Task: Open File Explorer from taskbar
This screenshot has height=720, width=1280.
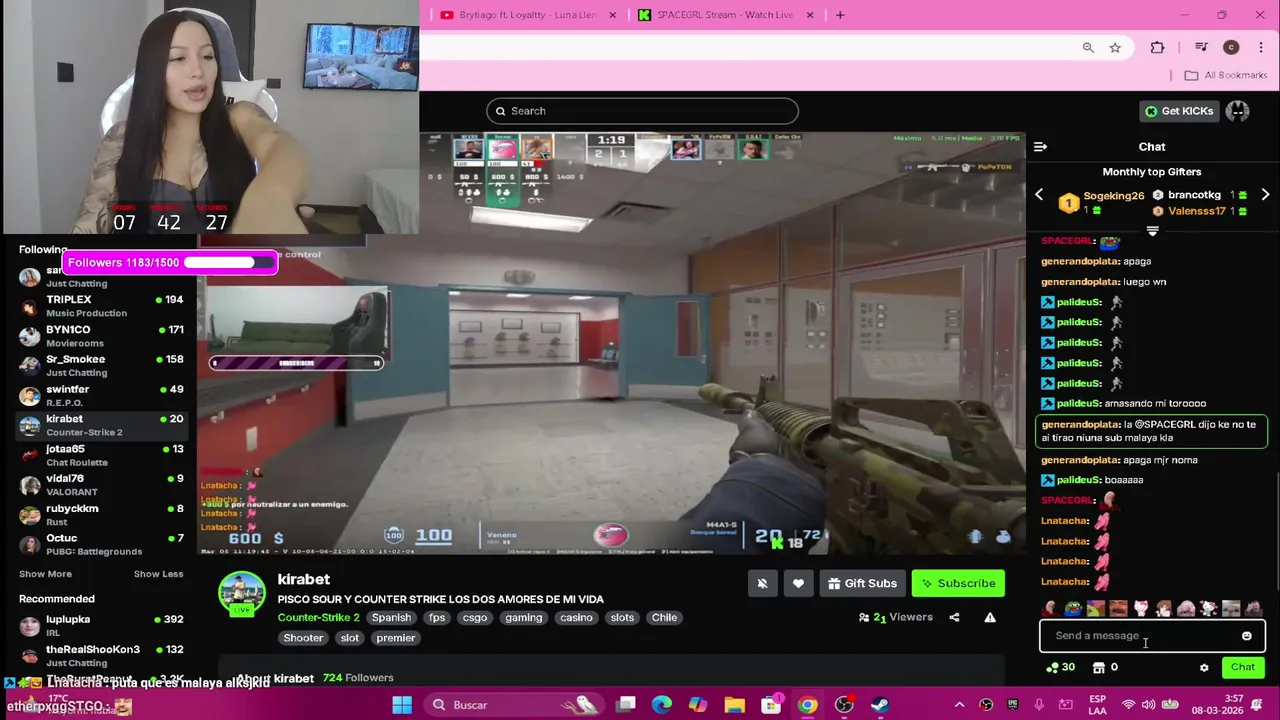Action: tap(735, 705)
